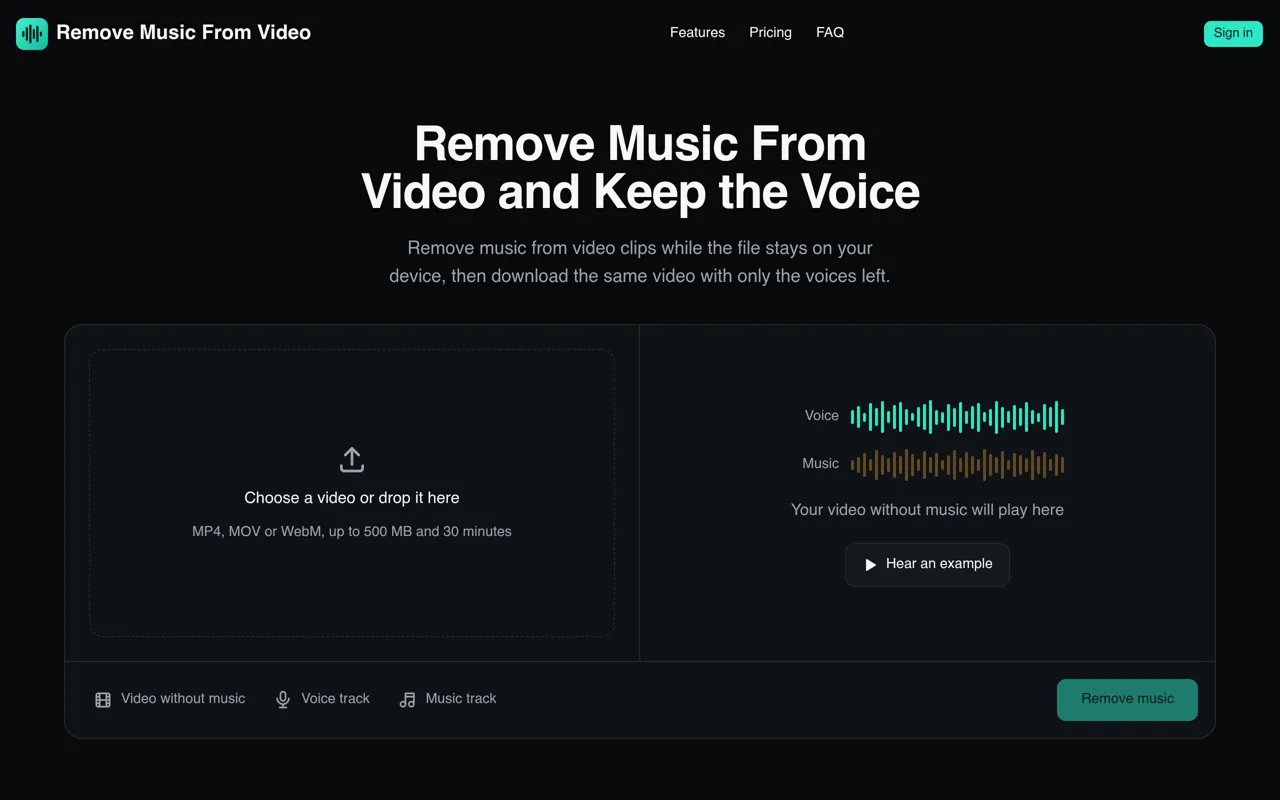Screen dimensions: 1280x800
Task: Click the Voice track label
Action: click(x=335, y=699)
